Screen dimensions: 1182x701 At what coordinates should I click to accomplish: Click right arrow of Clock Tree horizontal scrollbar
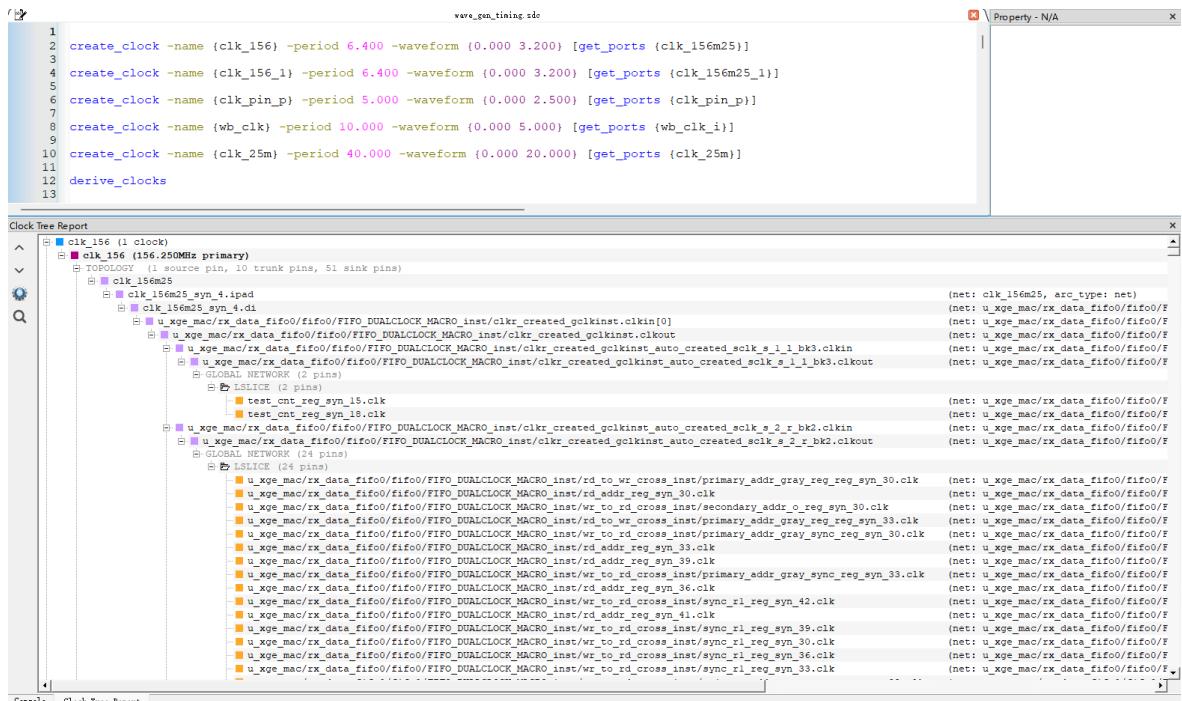tap(1161, 685)
